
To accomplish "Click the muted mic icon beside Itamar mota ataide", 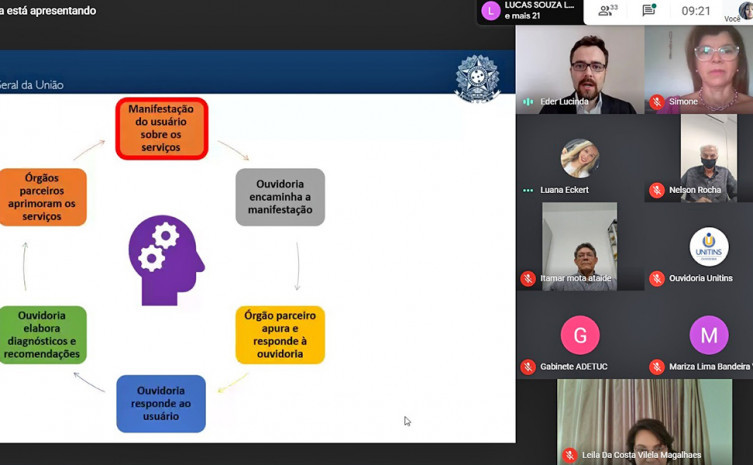I will click(528, 278).
